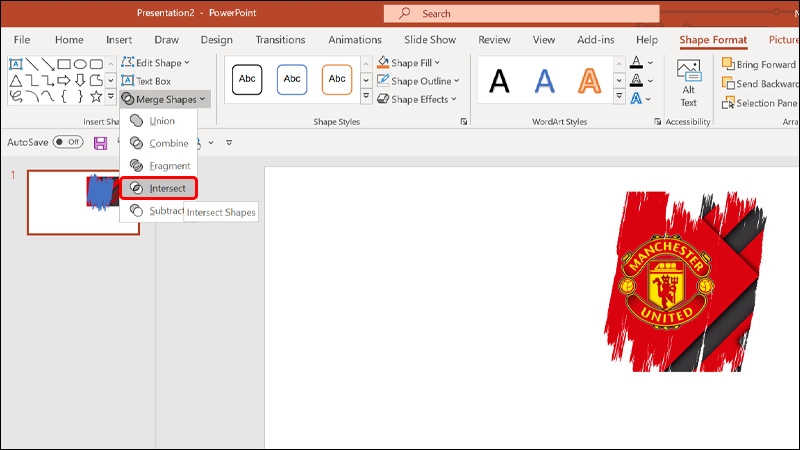Expand the Shape Fill dropdown

(409, 63)
